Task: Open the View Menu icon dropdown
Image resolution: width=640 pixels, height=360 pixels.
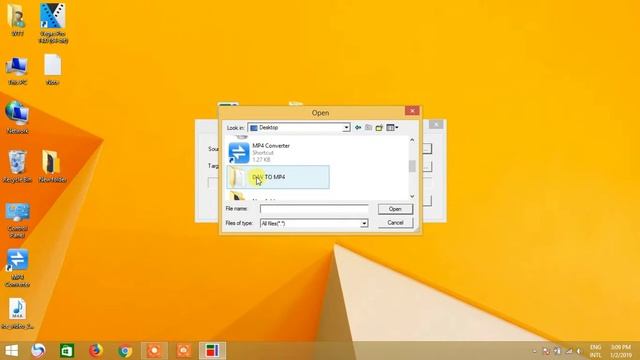Action: [x=392, y=128]
